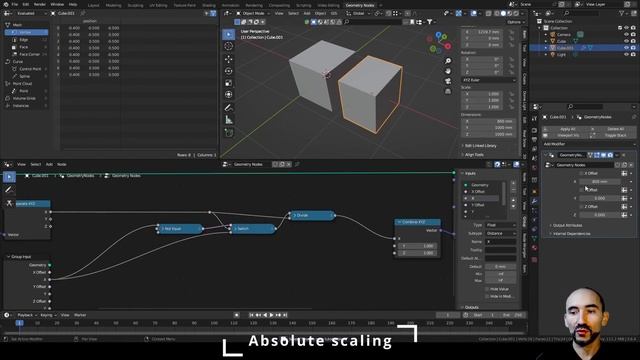This screenshot has height=360, width=640.
Task: Switch perspective/orthographic grid icon in viewport
Action: pyautogui.click(x=448, y=91)
